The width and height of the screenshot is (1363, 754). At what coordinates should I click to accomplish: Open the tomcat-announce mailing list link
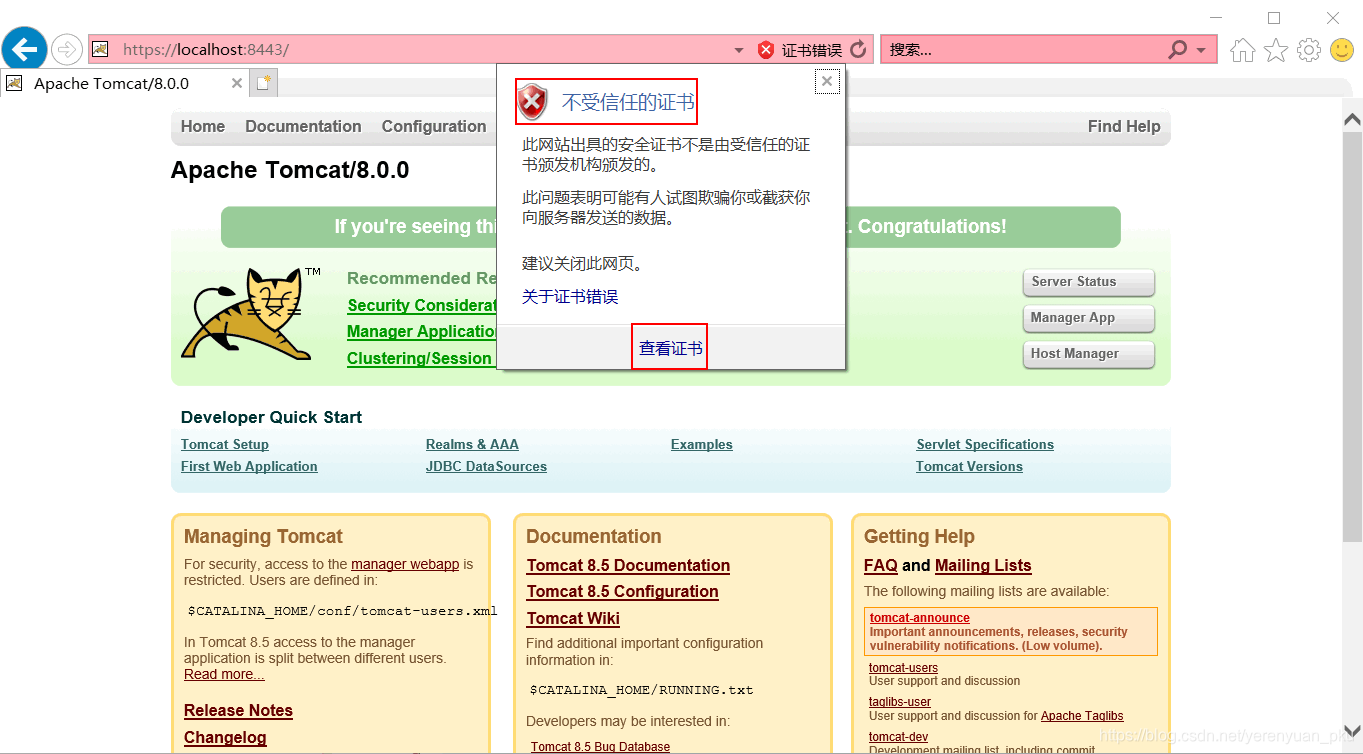pos(920,618)
